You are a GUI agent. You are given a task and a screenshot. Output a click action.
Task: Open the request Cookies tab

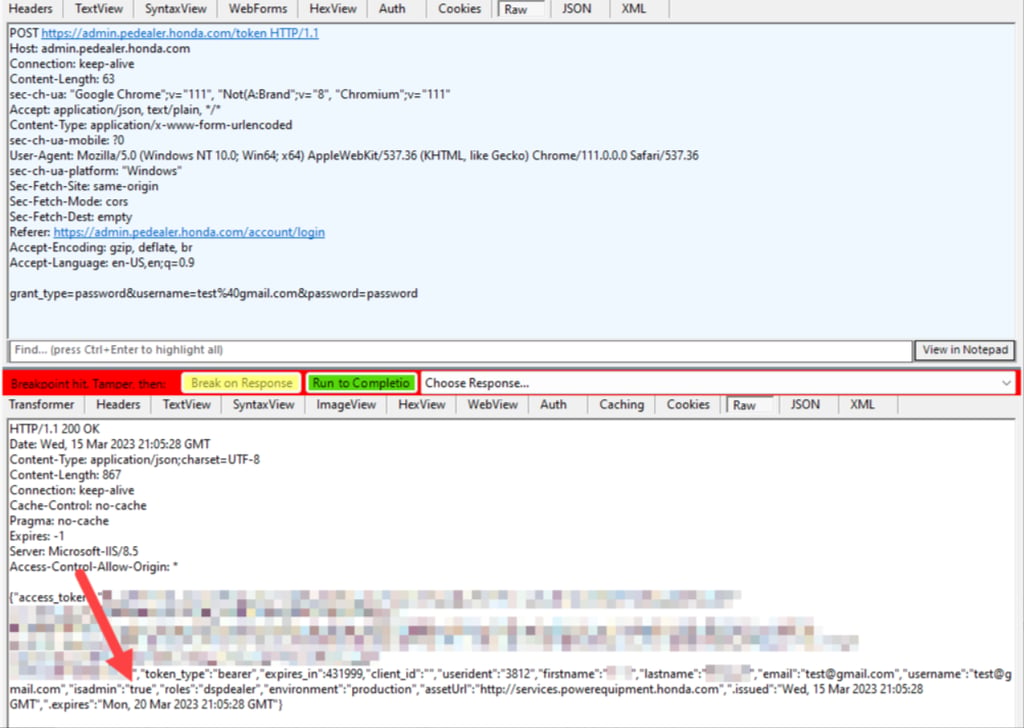tap(459, 8)
